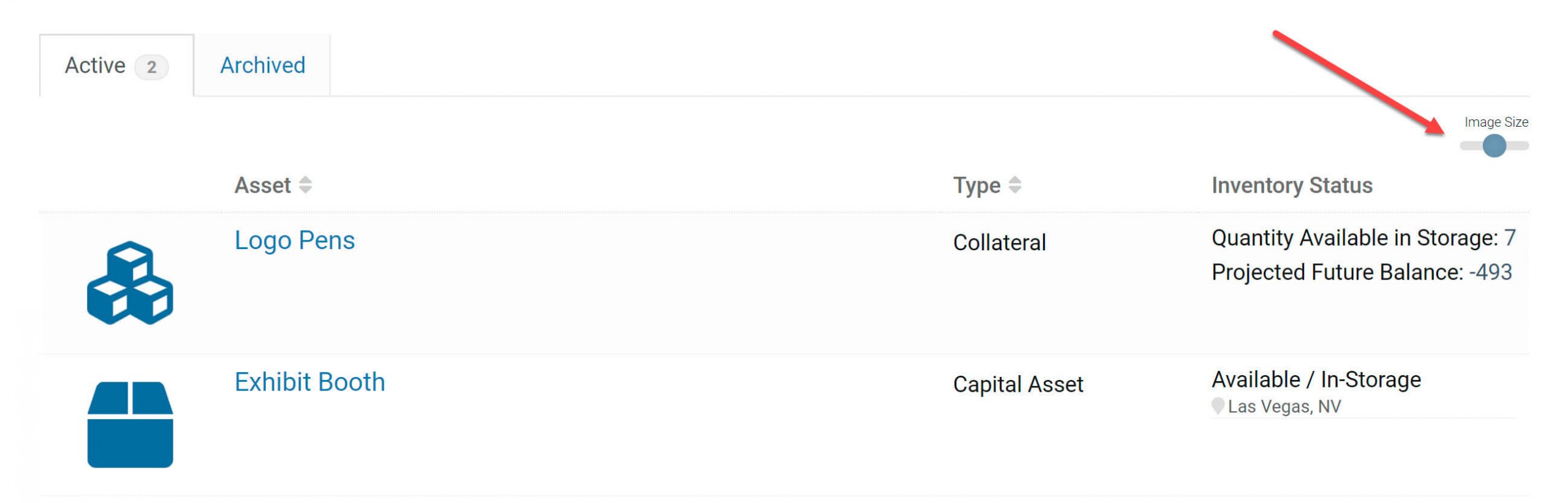Click the storage quantity value 7
The image size is (1568, 503).
(x=1509, y=237)
